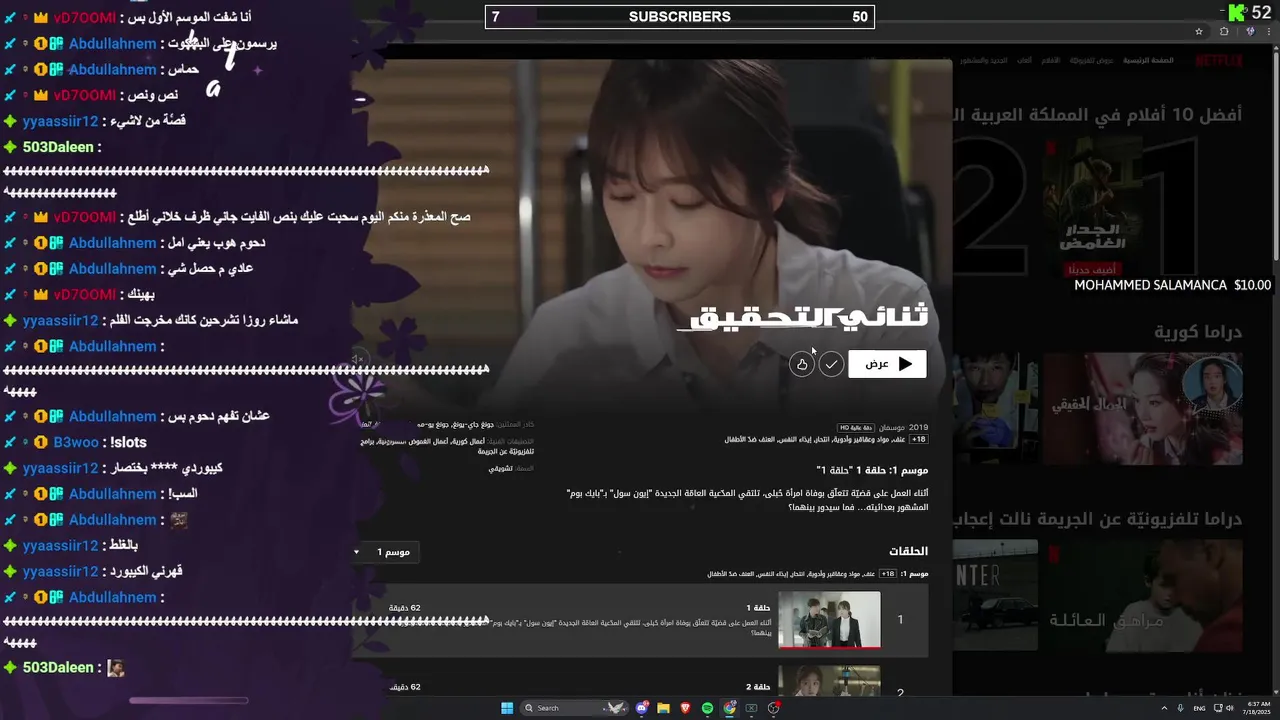Open the ألعاب Netflix nav item
Viewport: 1280px width, 720px height.
[x=1025, y=61]
